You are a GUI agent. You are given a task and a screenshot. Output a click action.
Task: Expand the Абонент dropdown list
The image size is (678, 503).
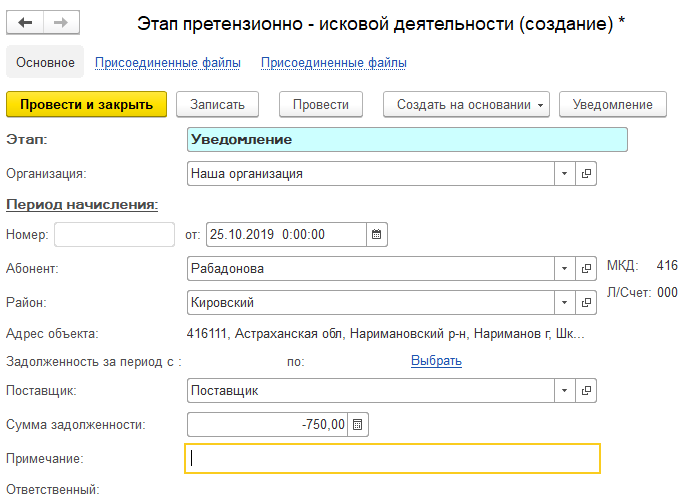(565, 269)
